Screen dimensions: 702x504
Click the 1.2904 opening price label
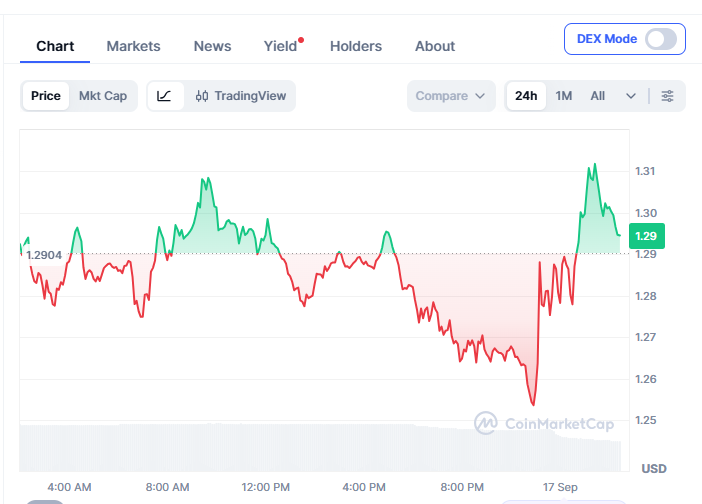click(x=44, y=255)
